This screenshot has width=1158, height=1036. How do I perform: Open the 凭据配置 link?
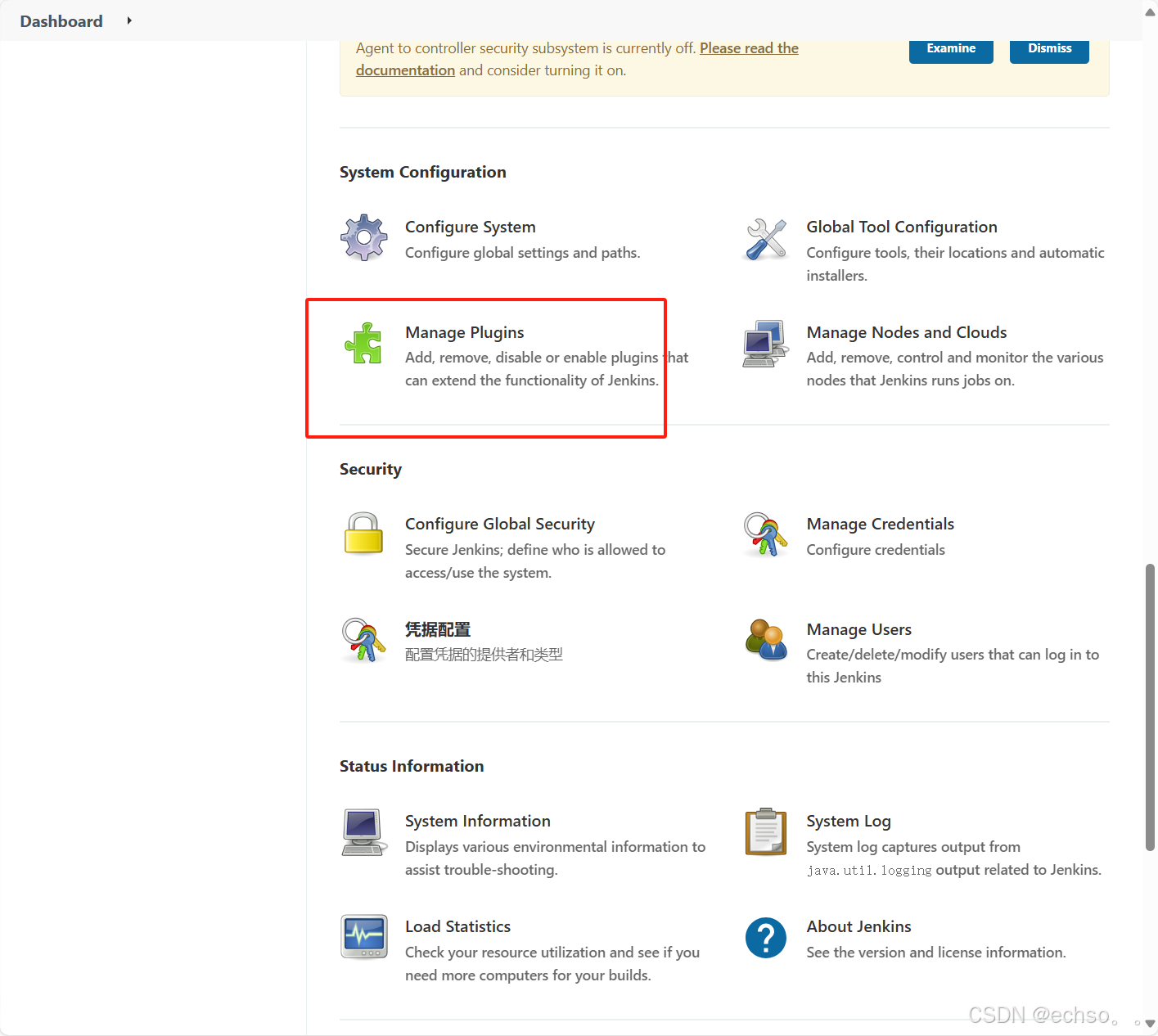438,629
